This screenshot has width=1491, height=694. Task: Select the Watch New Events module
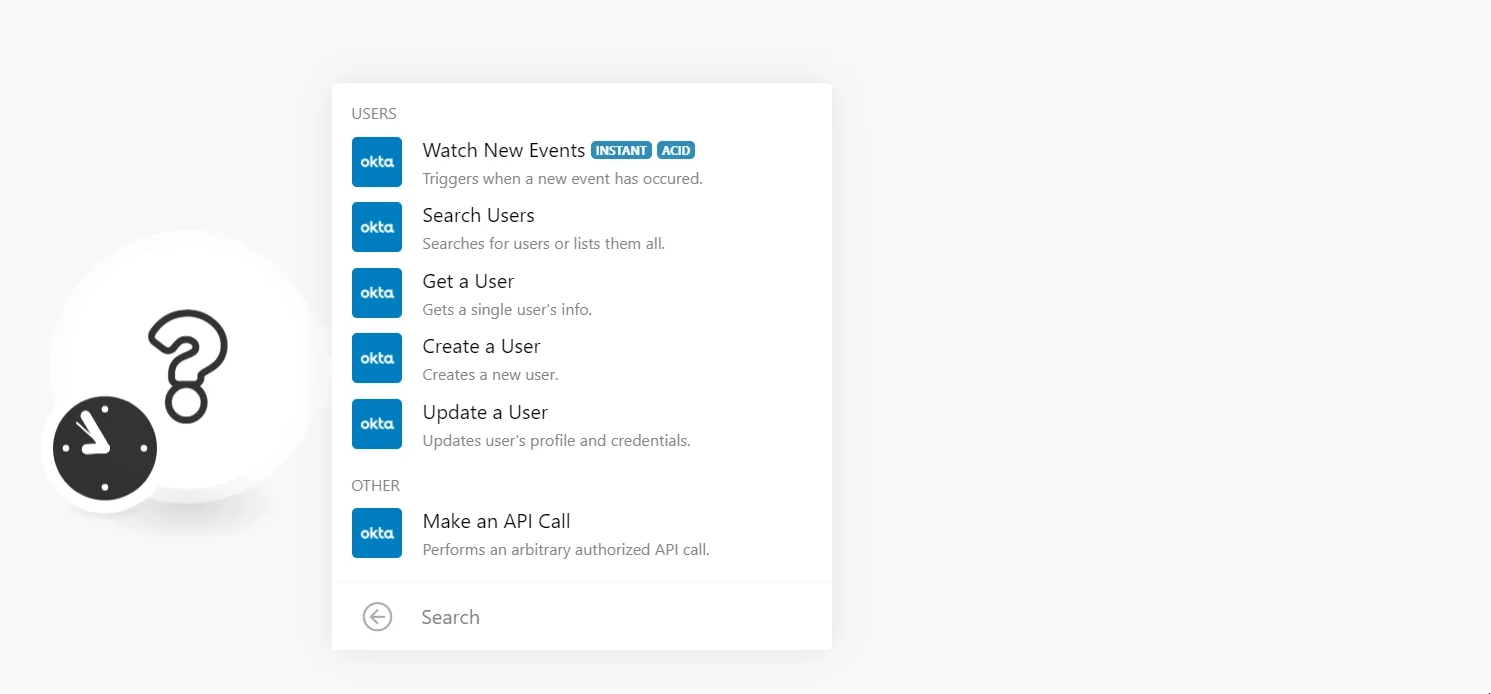pyautogui.click(x=582, y=163)
